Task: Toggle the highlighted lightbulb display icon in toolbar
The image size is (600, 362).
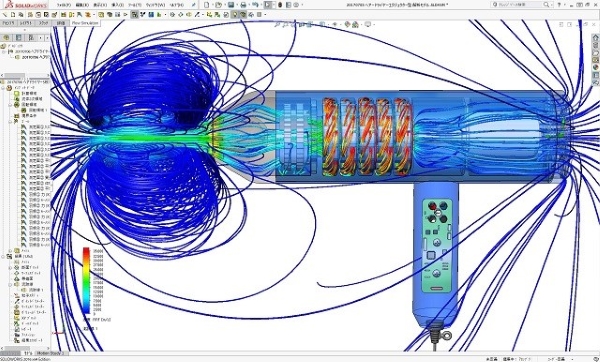Action: pyautogui.click(x=235, y=15)
